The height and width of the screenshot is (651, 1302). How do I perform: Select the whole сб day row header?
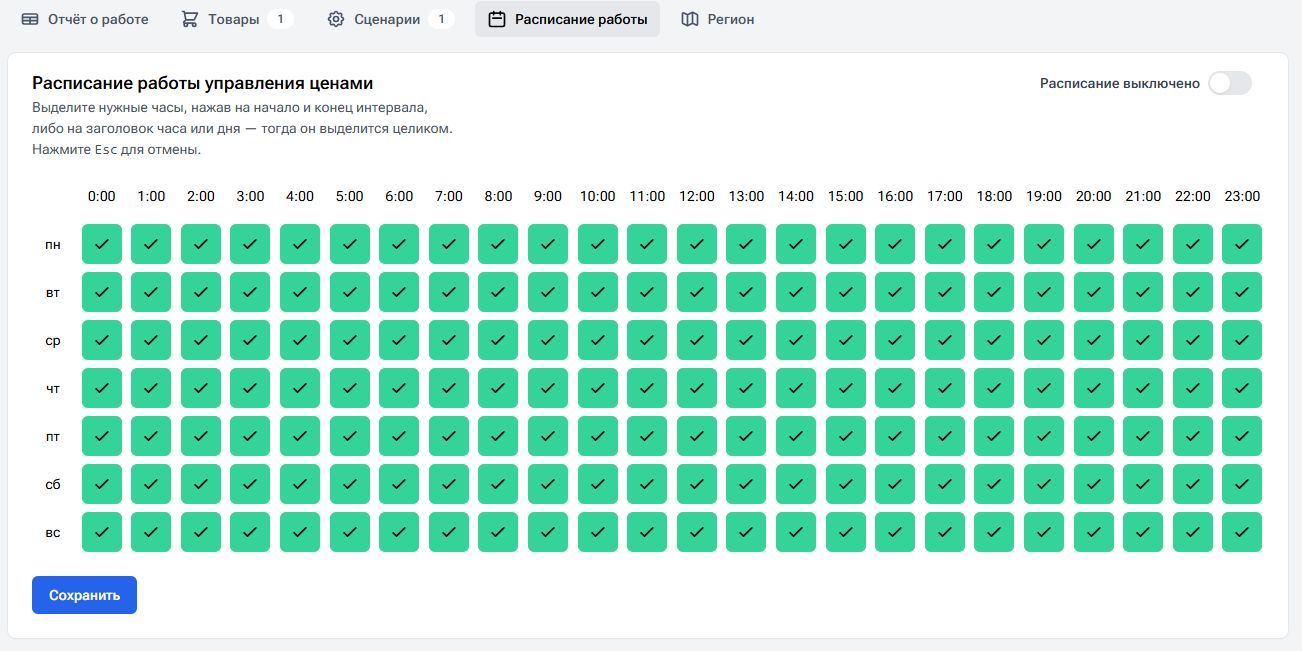pos(53,484)
